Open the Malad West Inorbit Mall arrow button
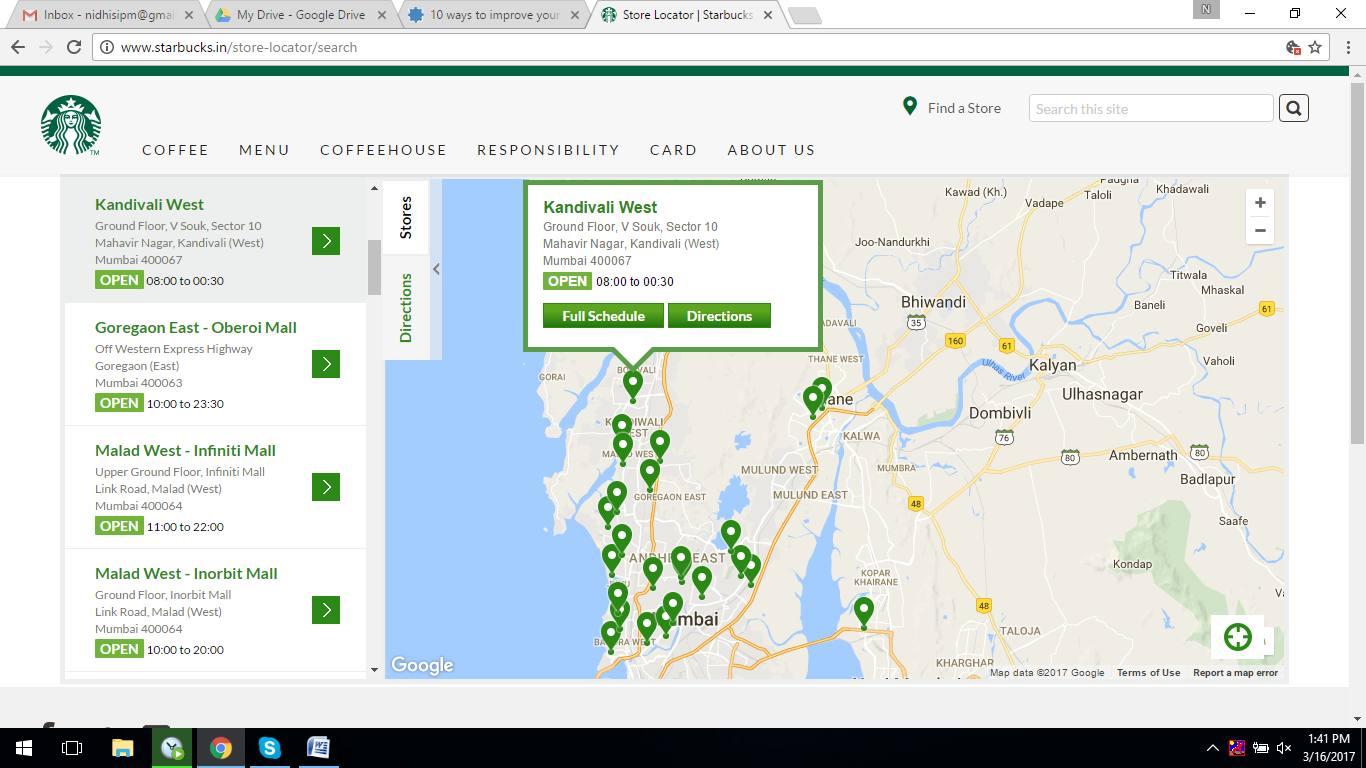 pos(326,610)
